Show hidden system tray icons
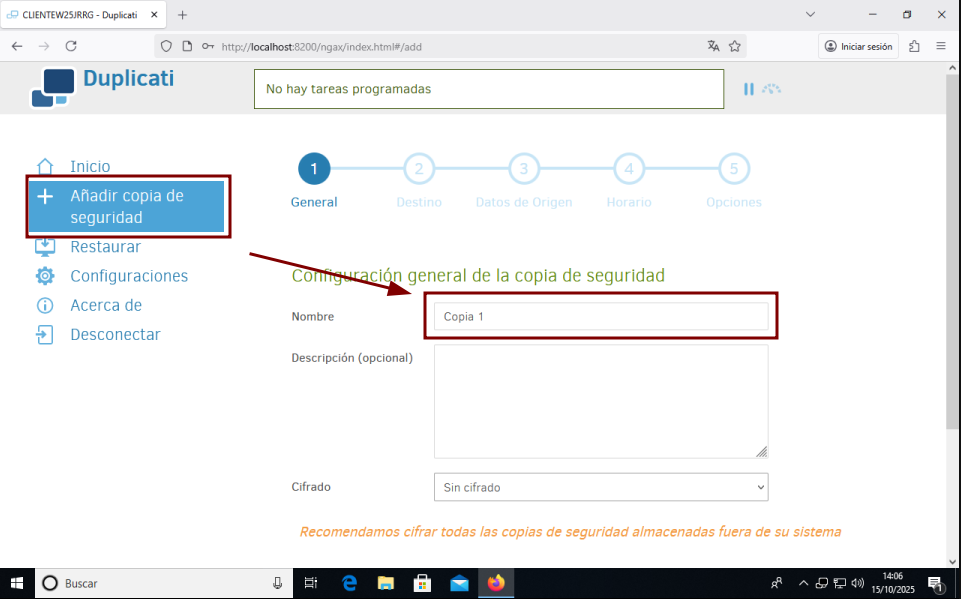Screen dimensions: 961x599 (x=803, y=583)
